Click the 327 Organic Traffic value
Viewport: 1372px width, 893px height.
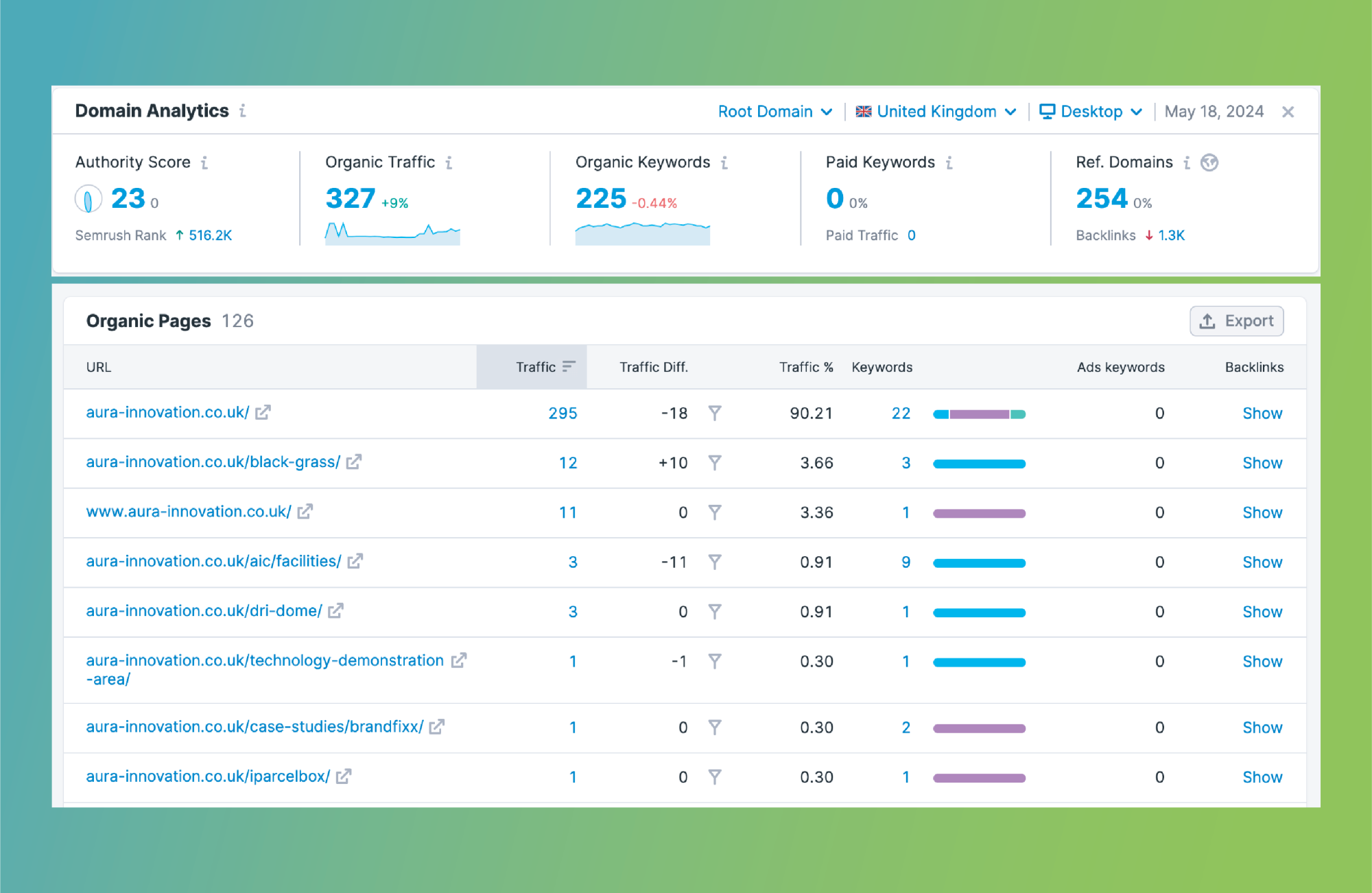point(350,199)
